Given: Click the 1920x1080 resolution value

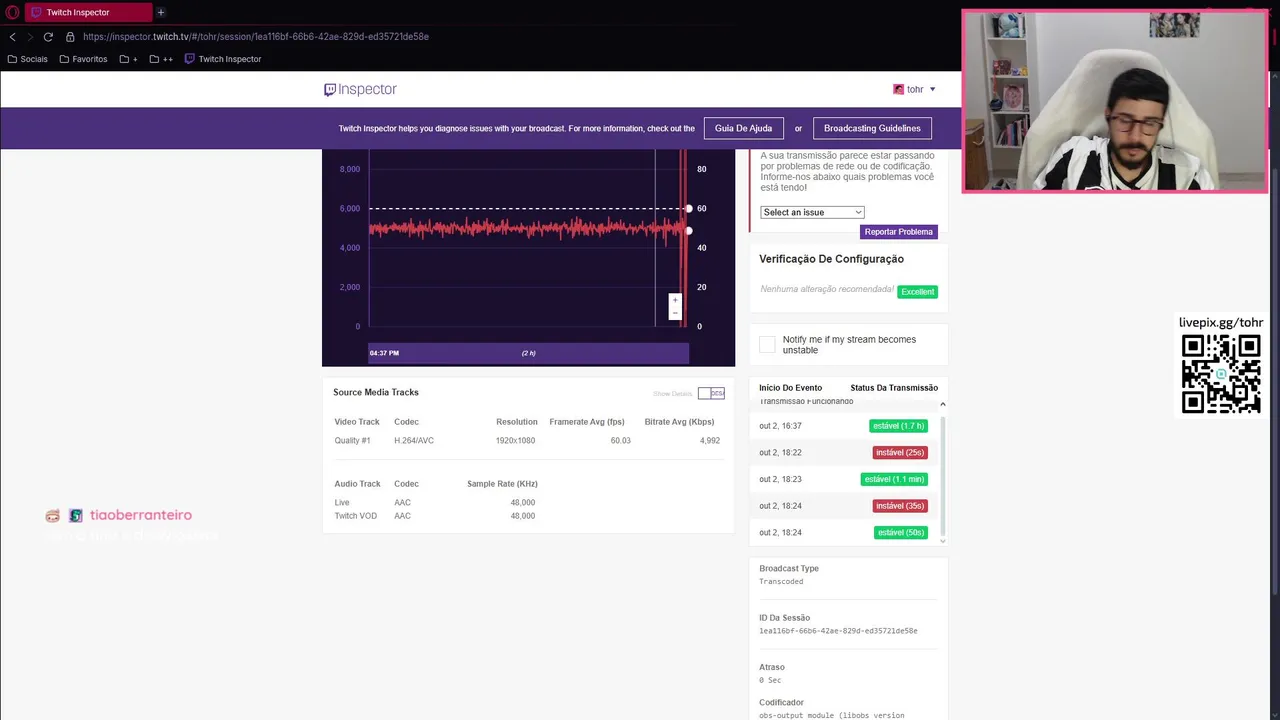Looking at the screenshot, I should click(x=515, y=441).
